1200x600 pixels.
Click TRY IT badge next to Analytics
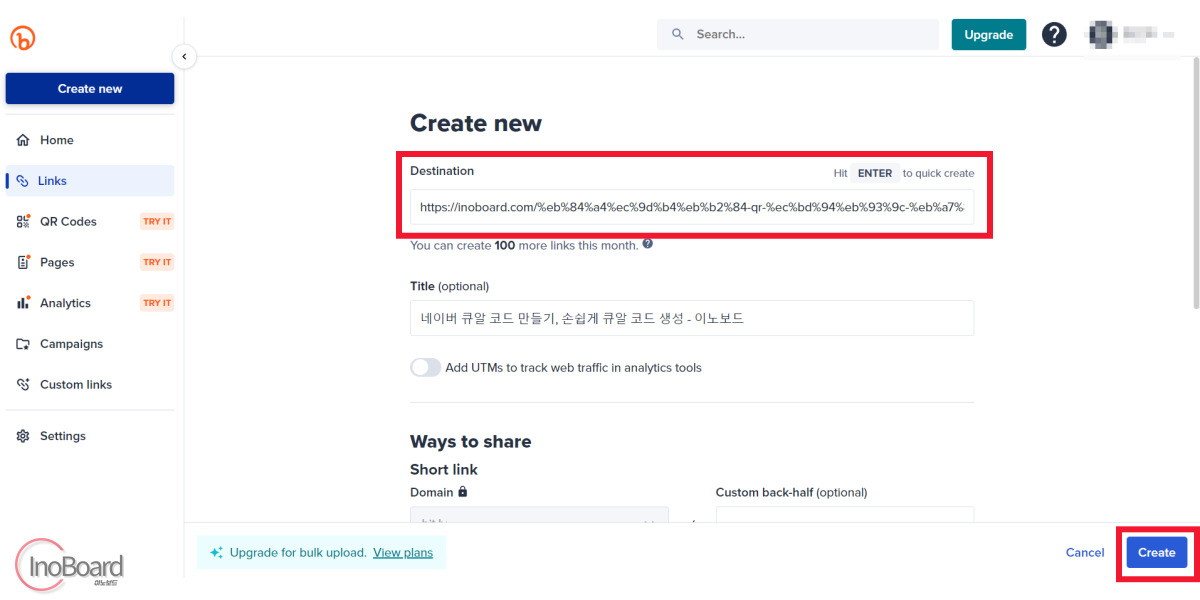pos(157,303)
